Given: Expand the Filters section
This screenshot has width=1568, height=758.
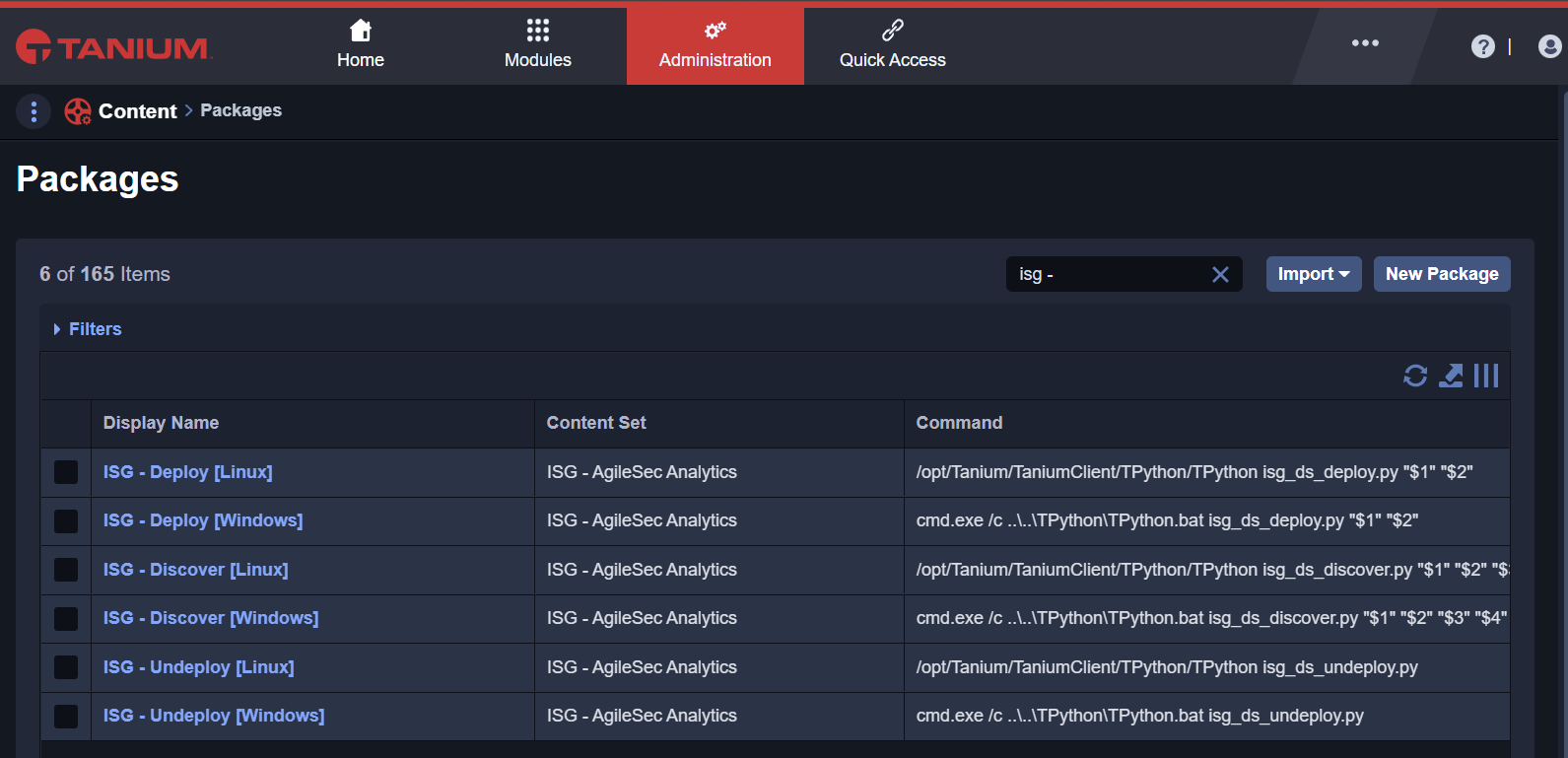Looking at the screenshot, I should coord(88,329).
